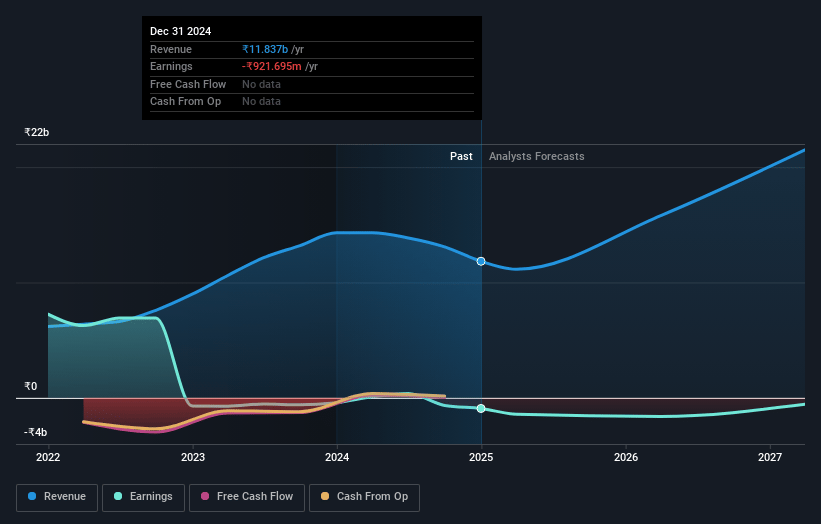Click the tooltip date Dec 31 2024
This screenshot has width=821, height=524.
[x=181, y=31]
